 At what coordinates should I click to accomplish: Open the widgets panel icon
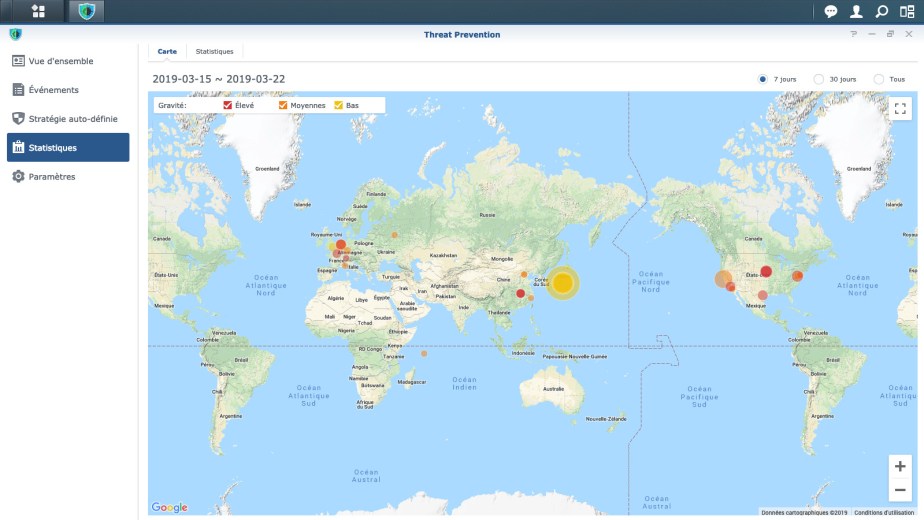point(907,12)
